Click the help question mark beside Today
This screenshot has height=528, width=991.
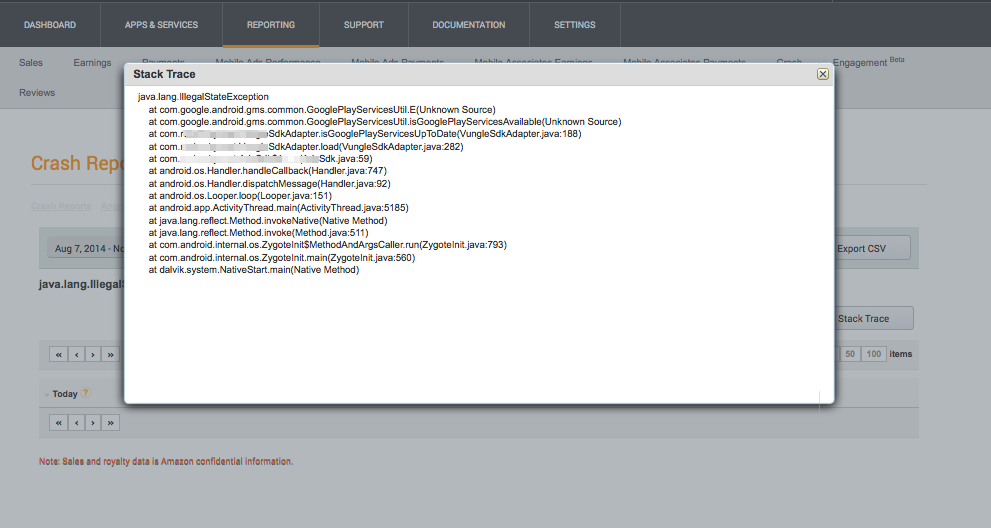coord(85,393)
